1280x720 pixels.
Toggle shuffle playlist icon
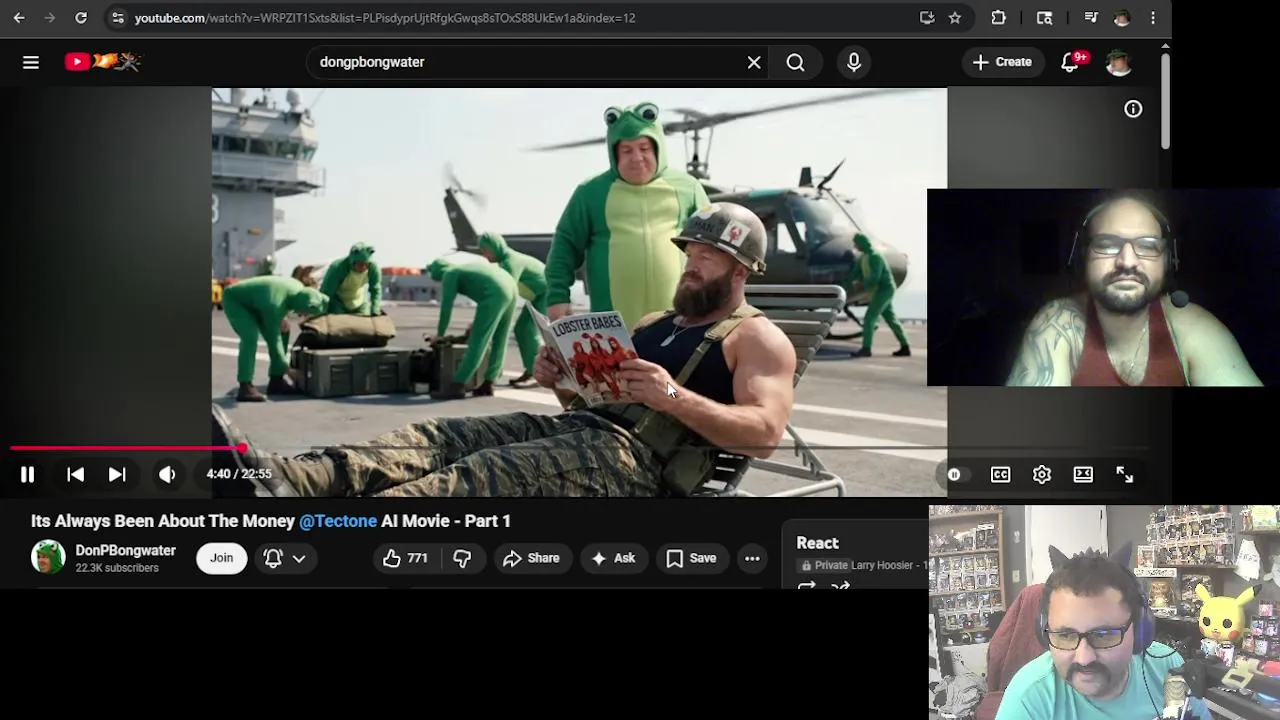pyautogui.click(x=840, y=587)
